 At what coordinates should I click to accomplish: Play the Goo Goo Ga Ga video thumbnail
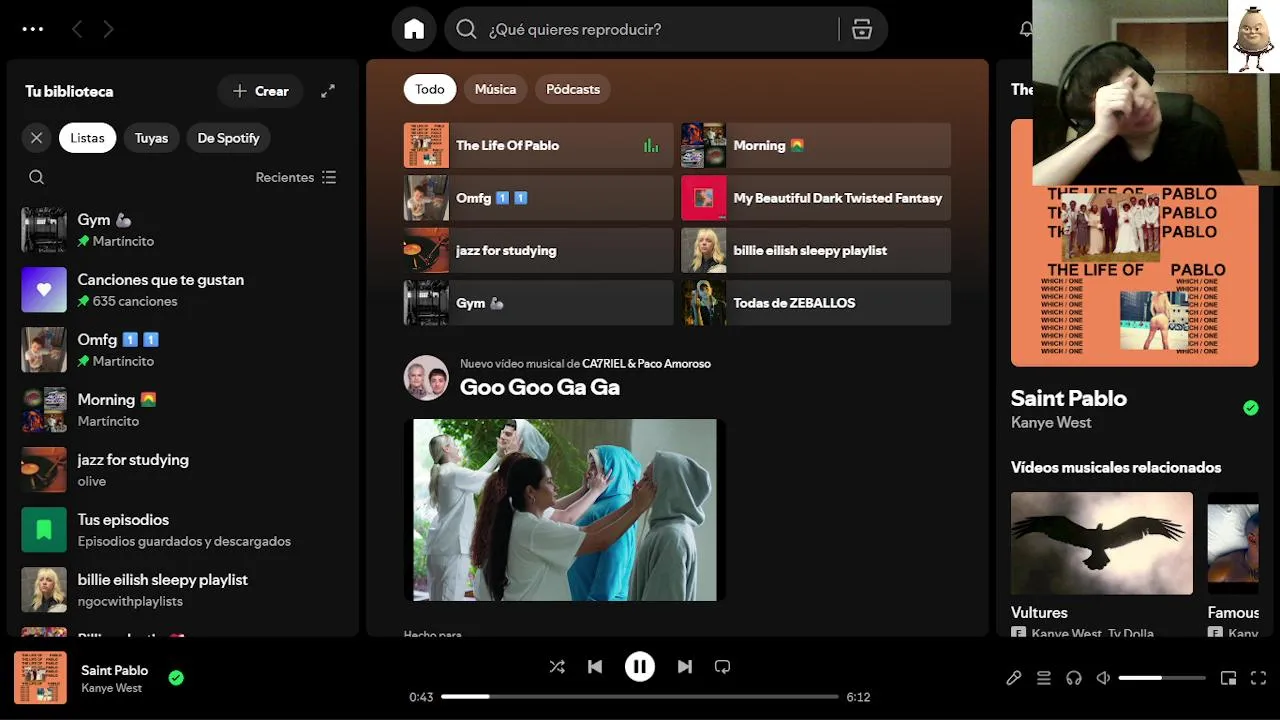pyautogui.click(x=565, y=510)
